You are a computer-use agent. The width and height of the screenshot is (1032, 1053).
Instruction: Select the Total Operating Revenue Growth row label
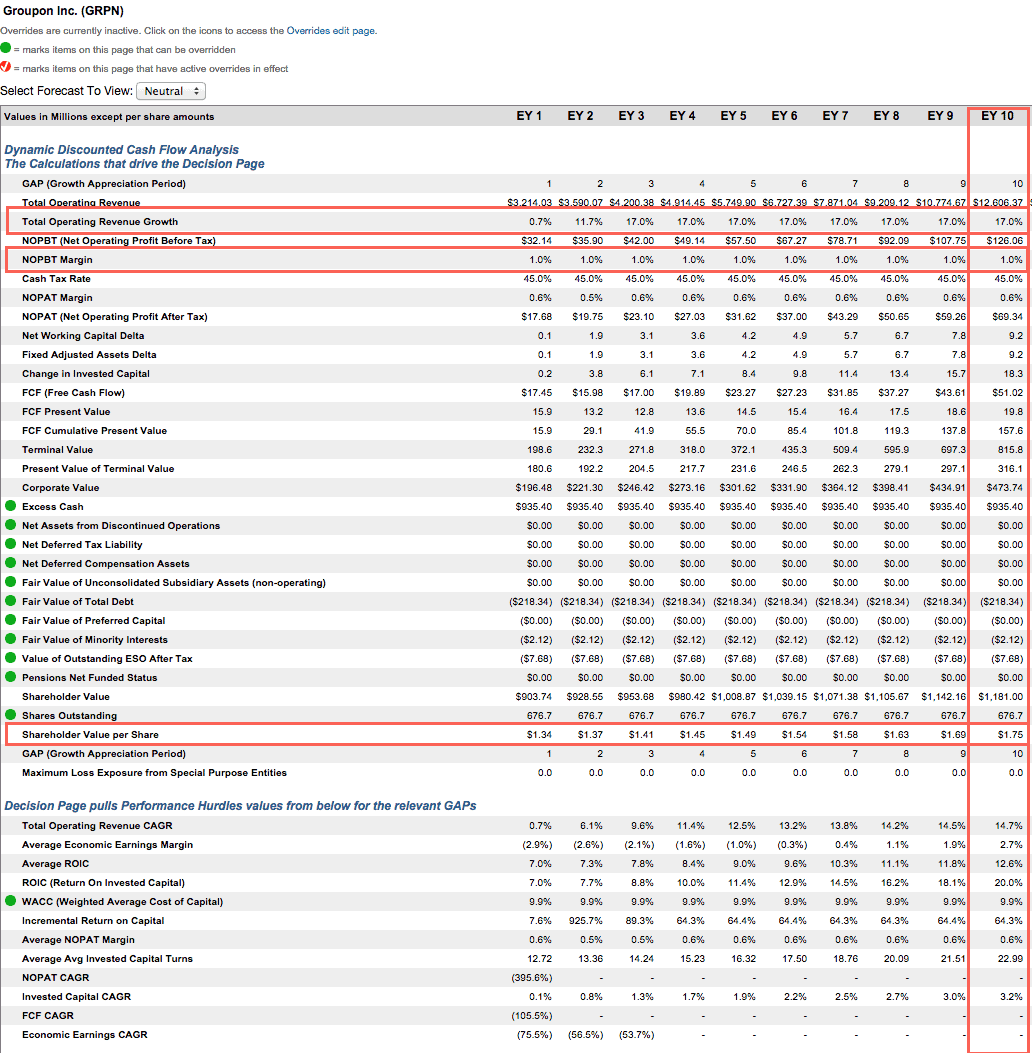point(100,222)
